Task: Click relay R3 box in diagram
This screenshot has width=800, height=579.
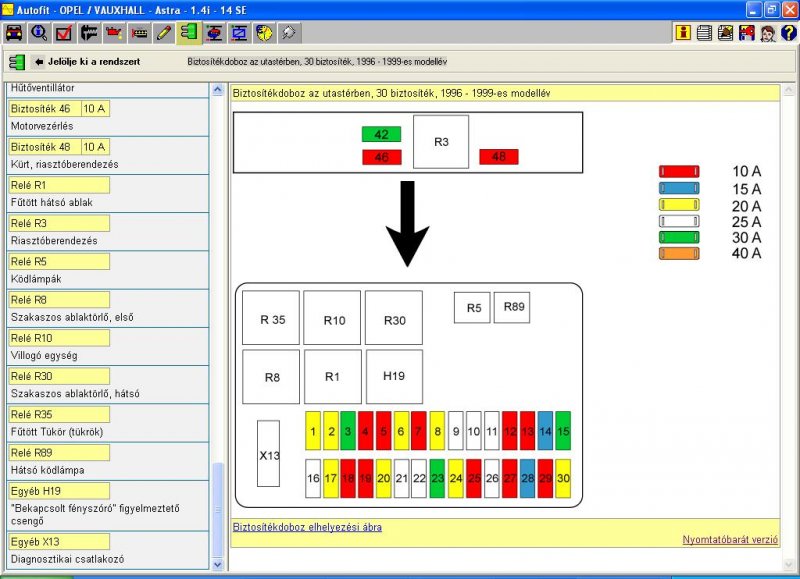Action: click(x=441, y=142)
